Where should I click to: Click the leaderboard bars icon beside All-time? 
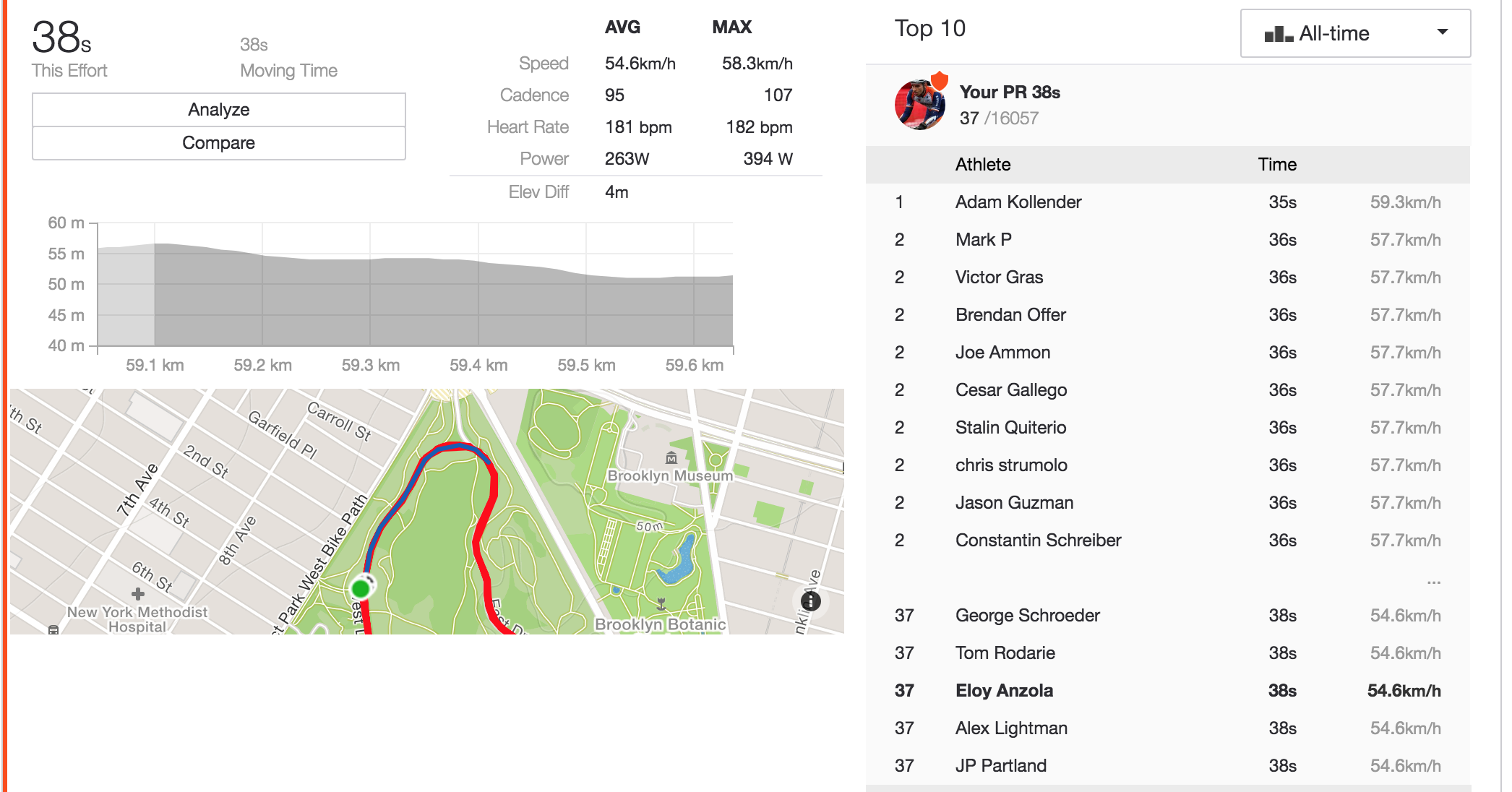pyautogui.click(x=1278, y=34)
